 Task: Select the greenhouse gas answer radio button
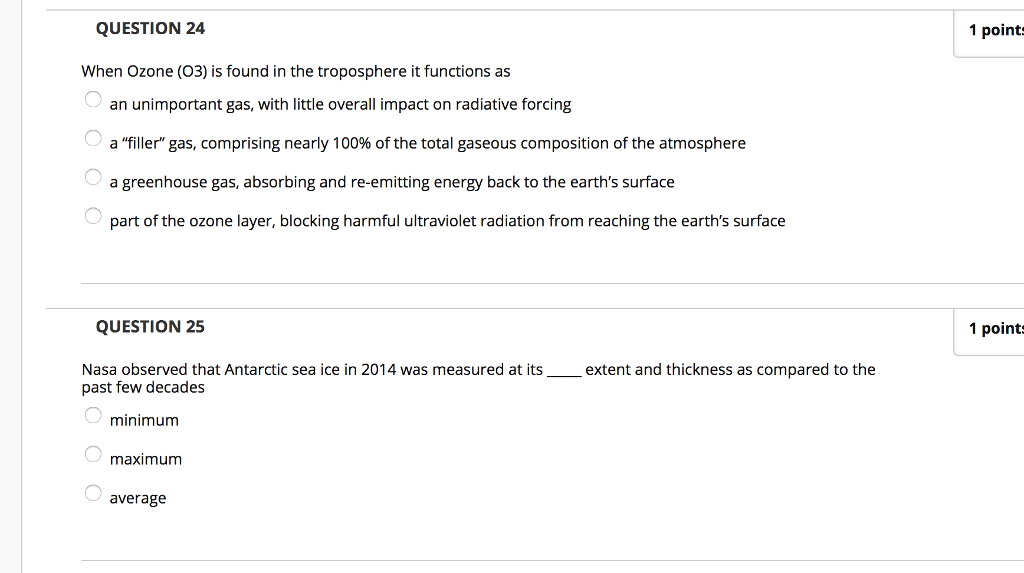tap(93, 177)
